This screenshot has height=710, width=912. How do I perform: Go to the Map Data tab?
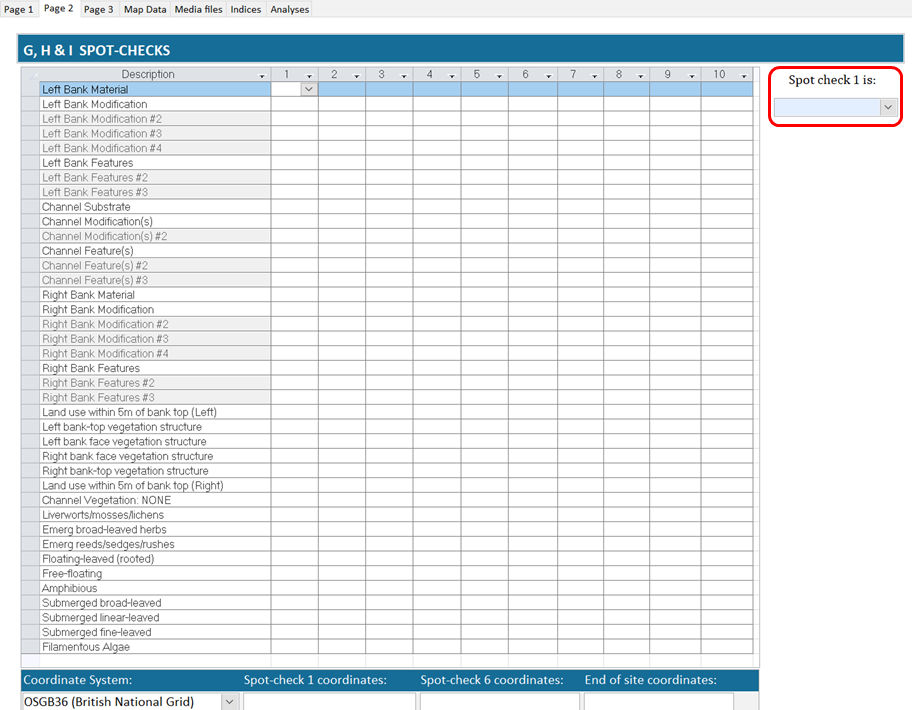[145, 9]
